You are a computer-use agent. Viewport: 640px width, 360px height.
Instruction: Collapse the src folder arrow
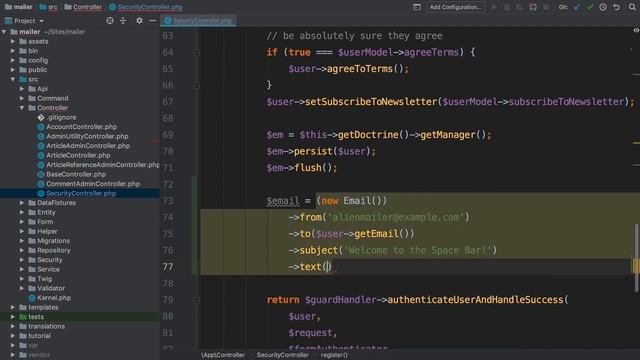[x=13, y=80]
